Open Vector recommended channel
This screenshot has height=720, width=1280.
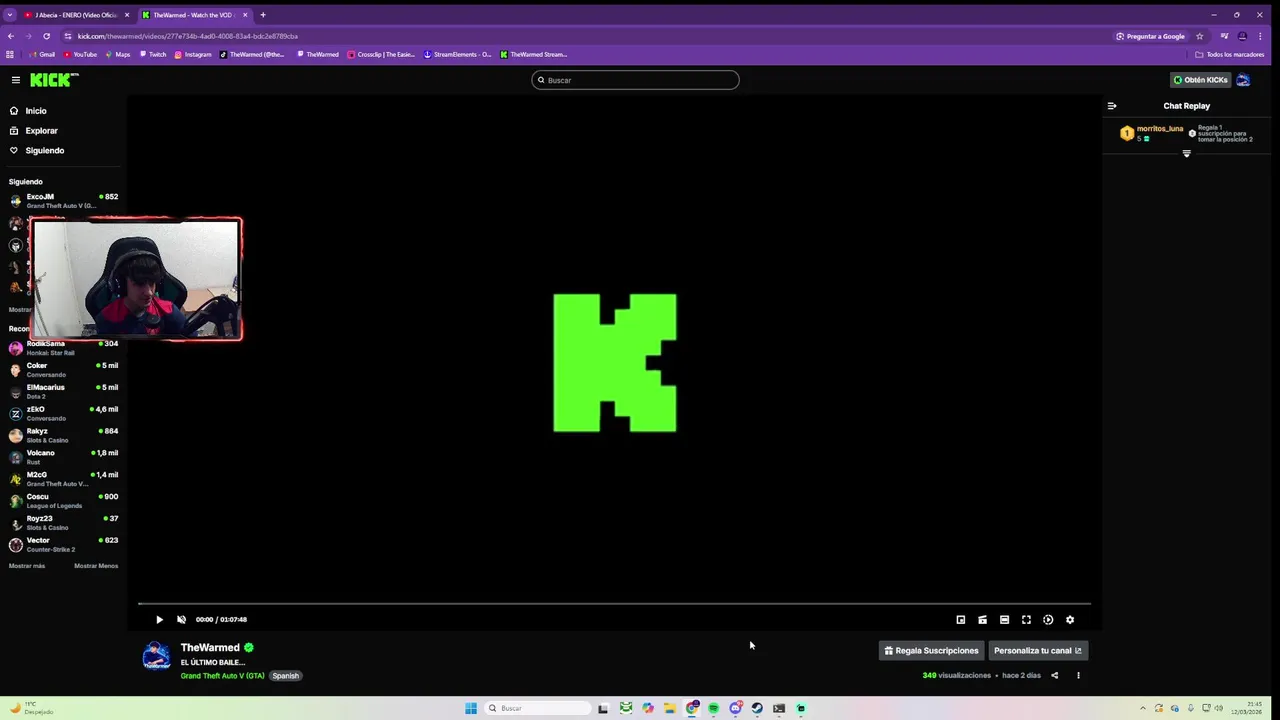[x=63, y=545]
